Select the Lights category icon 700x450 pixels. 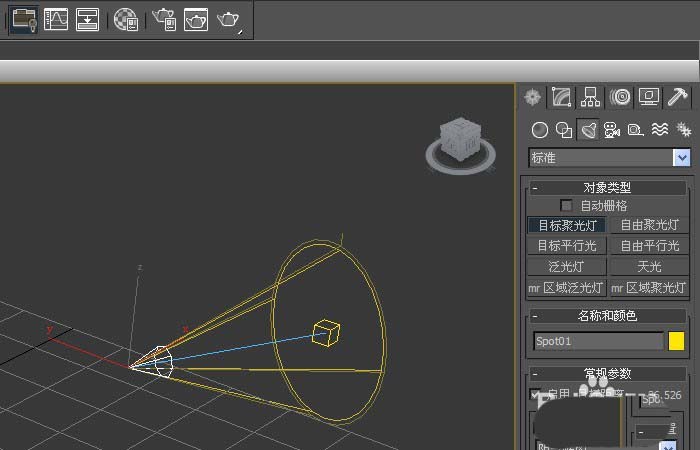(x=588, y=130)
